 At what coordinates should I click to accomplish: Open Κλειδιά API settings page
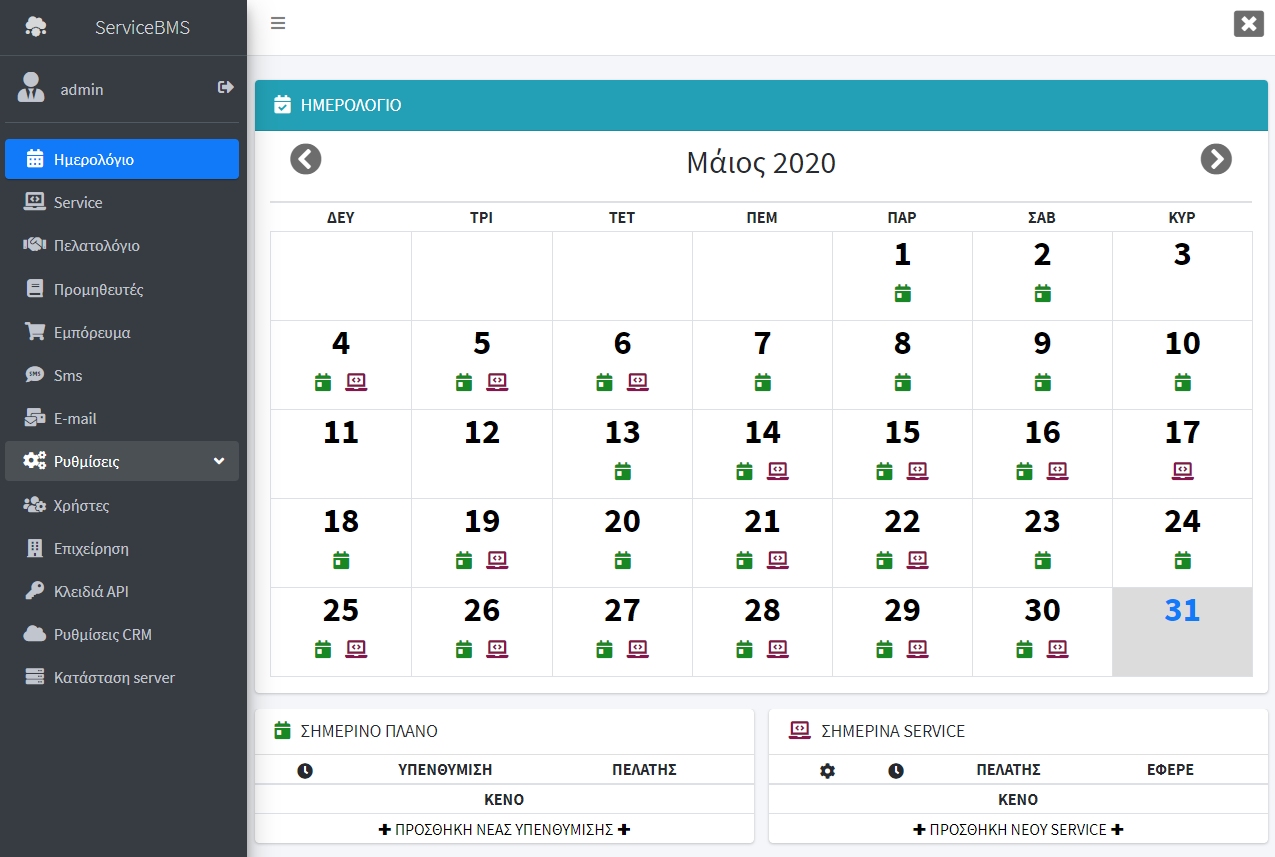click(x=91, y=592)
